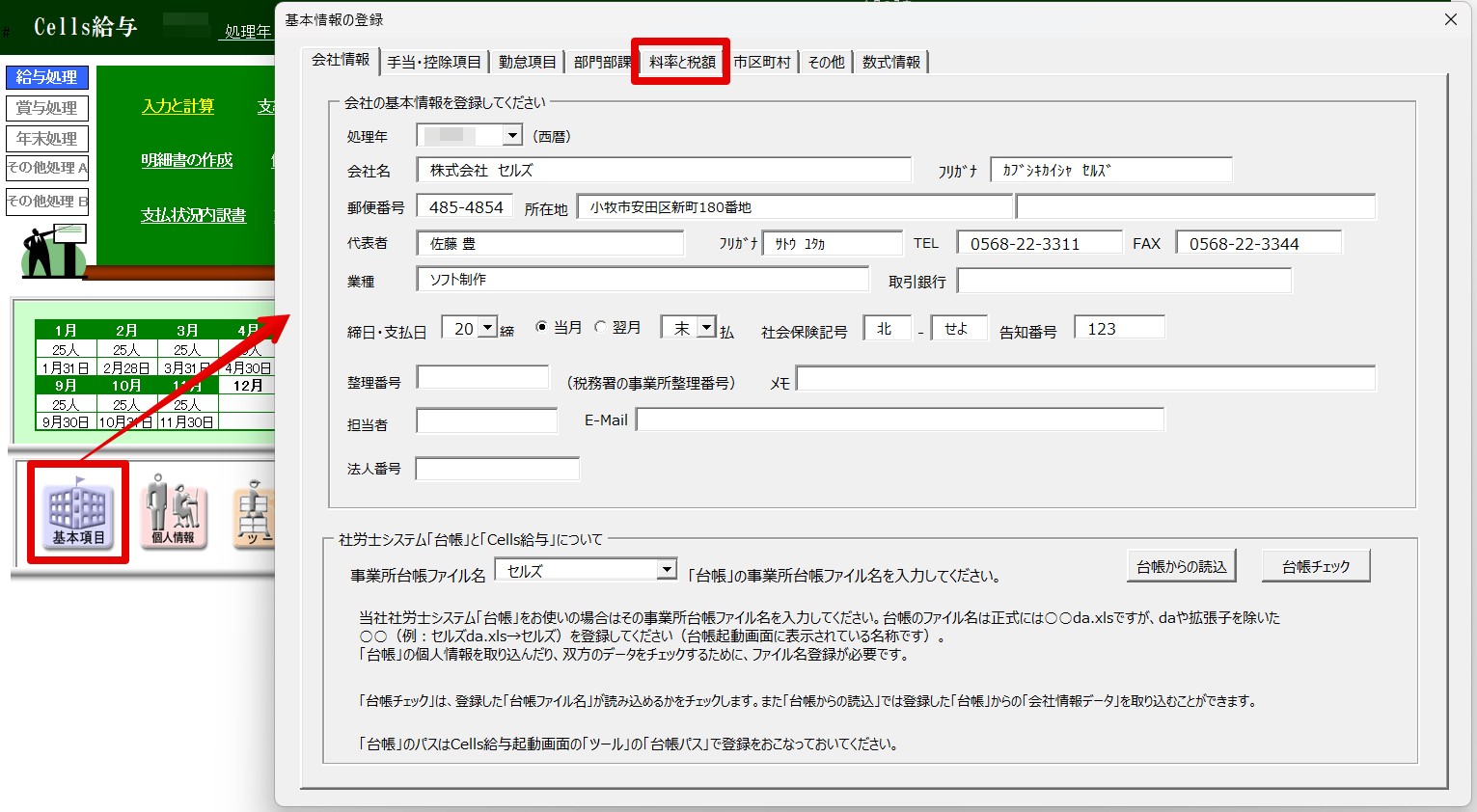Select the 1月 cell in the calendar
The image size is (1477, 812).
tap(66, 331)
